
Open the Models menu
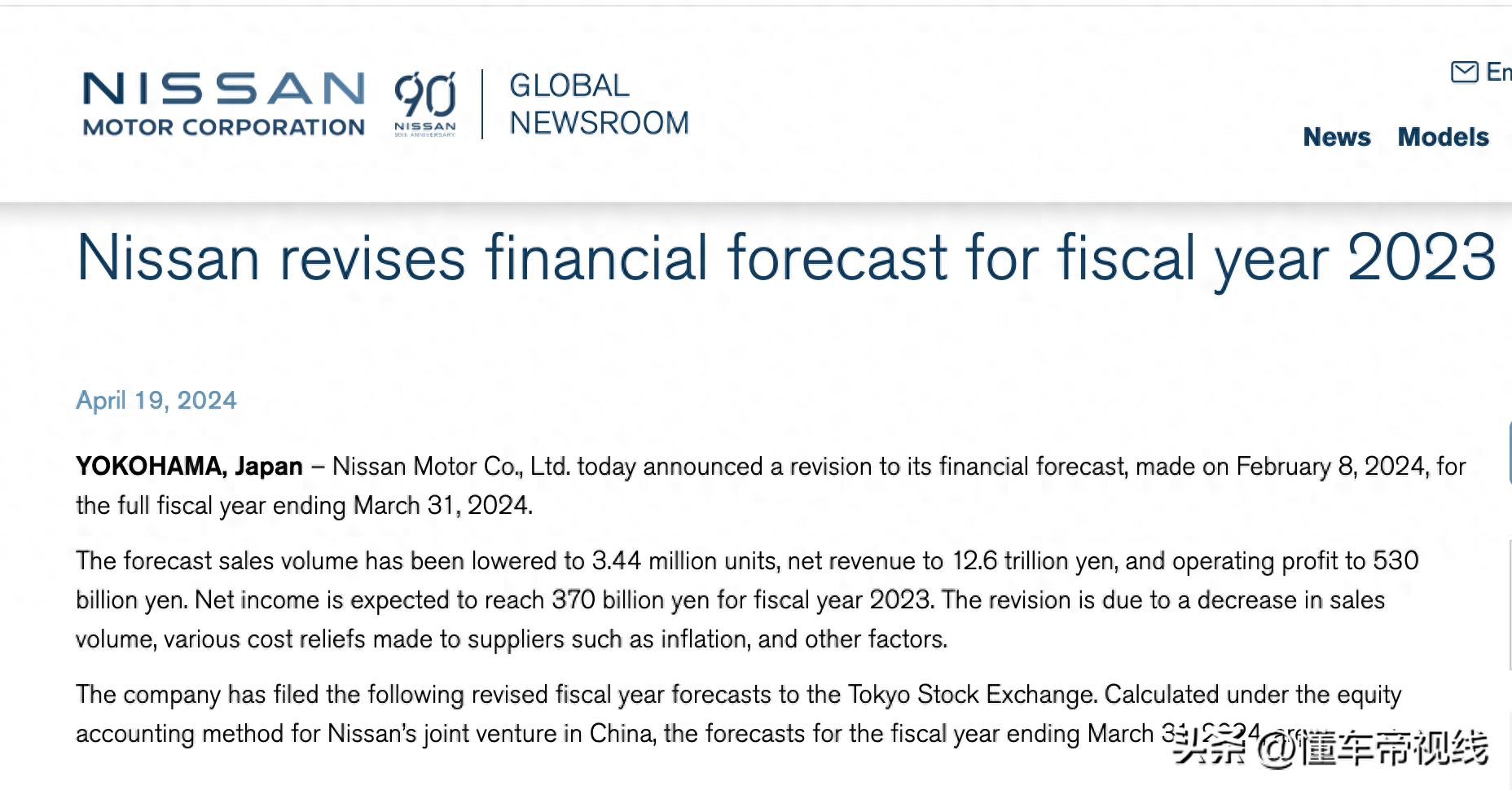click(x=1443, y=137)
